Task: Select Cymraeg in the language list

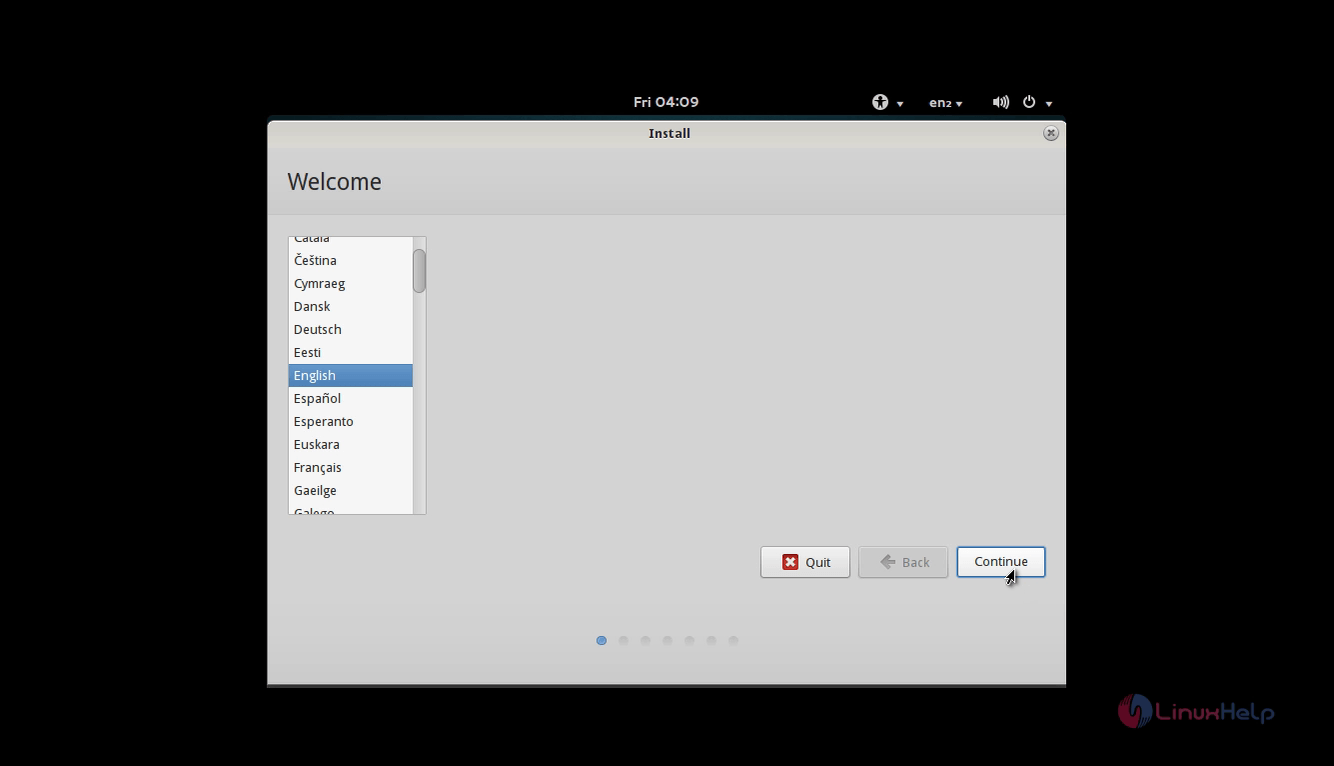Action: click(x=350, y=283)
